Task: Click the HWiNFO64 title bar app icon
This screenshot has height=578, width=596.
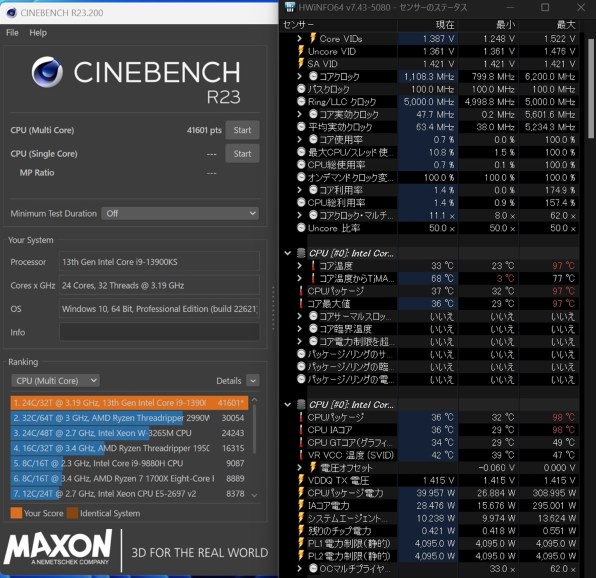Action: 290,7
